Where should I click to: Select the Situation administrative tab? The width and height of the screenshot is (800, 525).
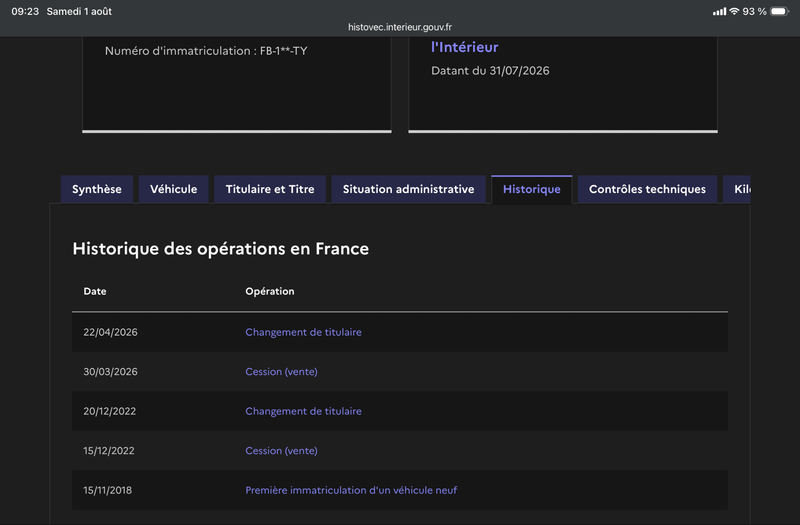(x=409, y=189)
